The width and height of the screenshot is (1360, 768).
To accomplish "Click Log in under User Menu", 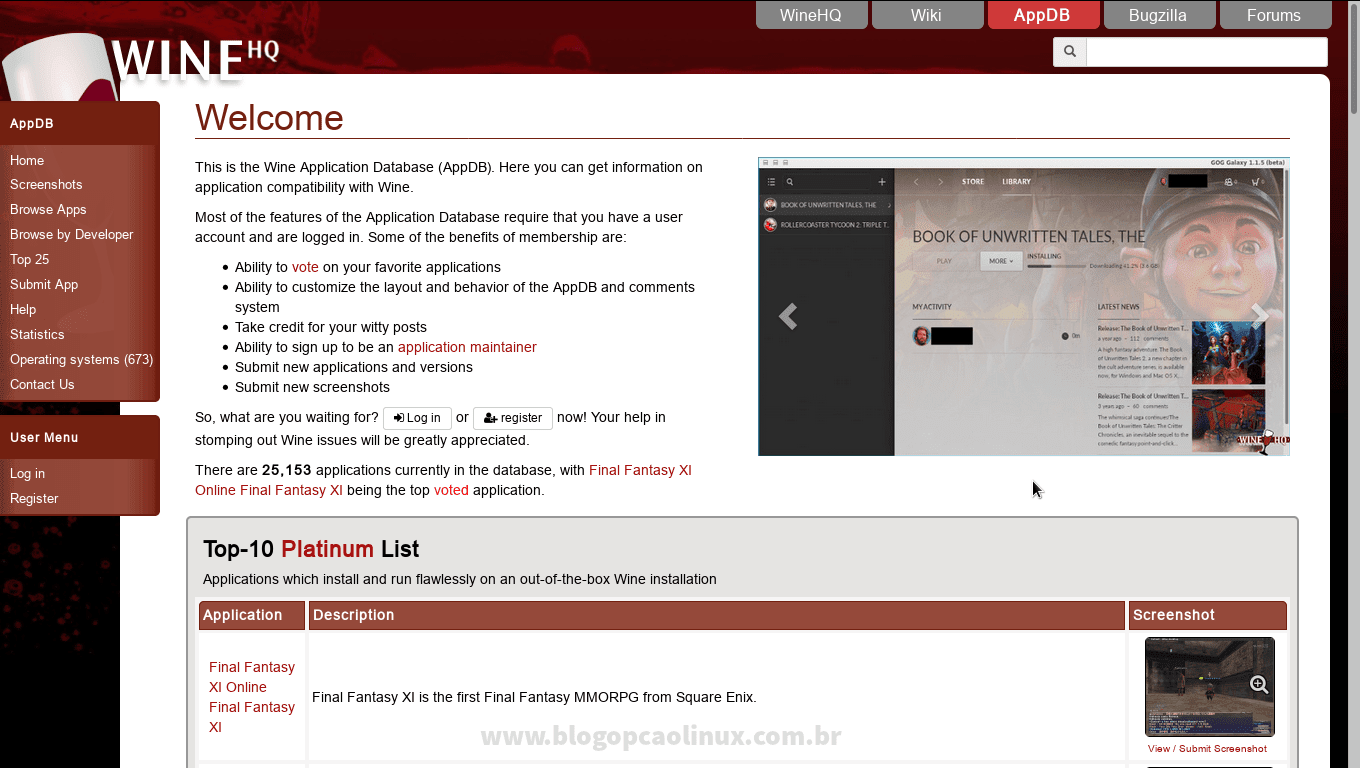I will click(27, 474).
